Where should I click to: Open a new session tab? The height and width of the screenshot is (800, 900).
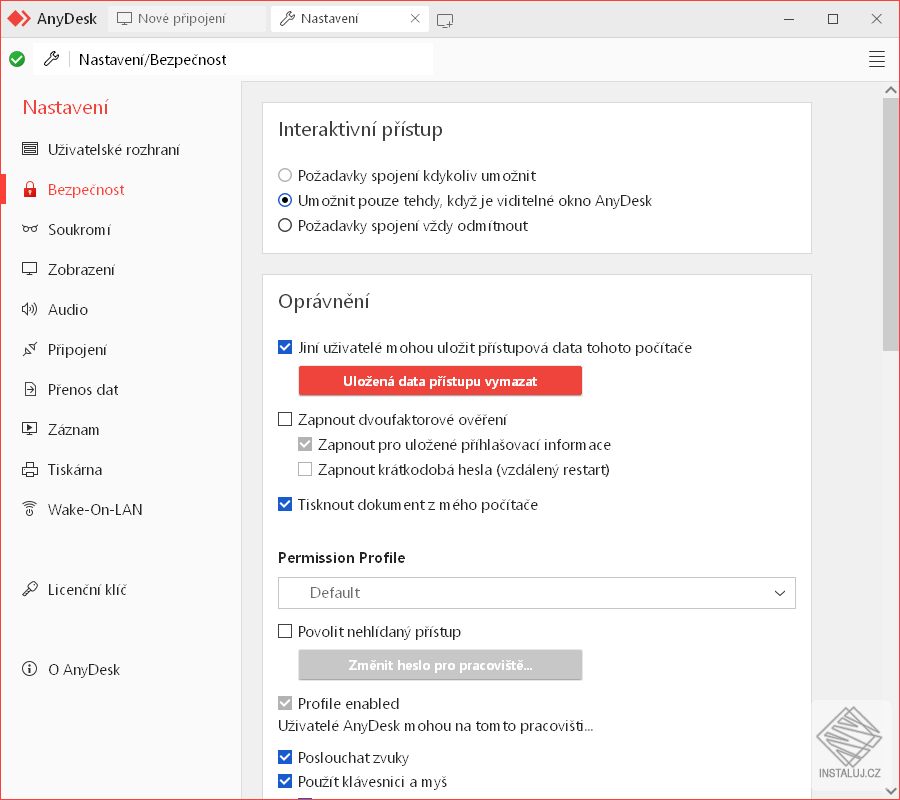point(444,18)
